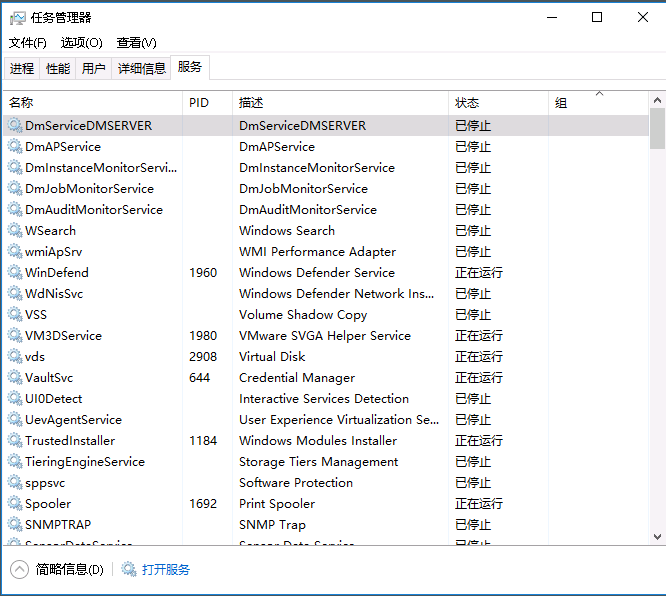The width and height of the screenshot is (666, 596).
Task: Minimize the Task Manager window
Action: (552, 17)
